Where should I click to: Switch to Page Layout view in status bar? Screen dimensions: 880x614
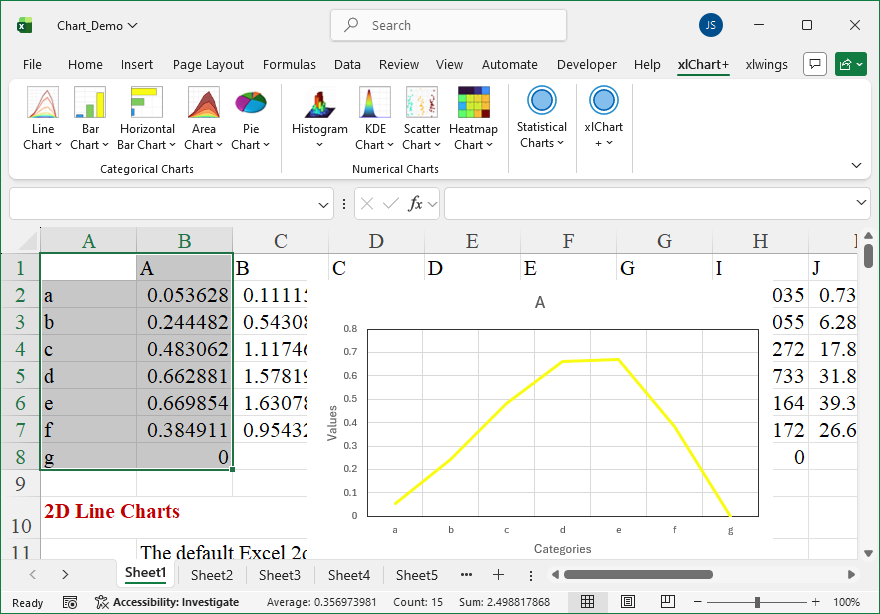(x=627, y=602)
